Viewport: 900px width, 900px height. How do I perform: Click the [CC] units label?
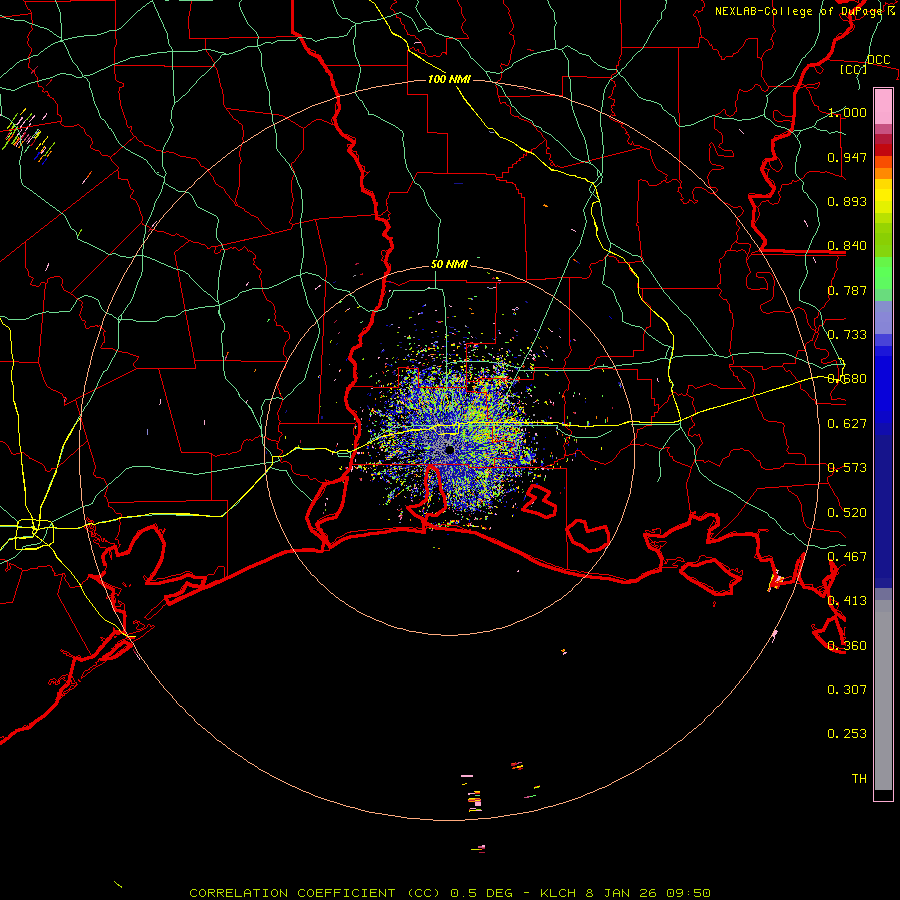tap(854, 69)
